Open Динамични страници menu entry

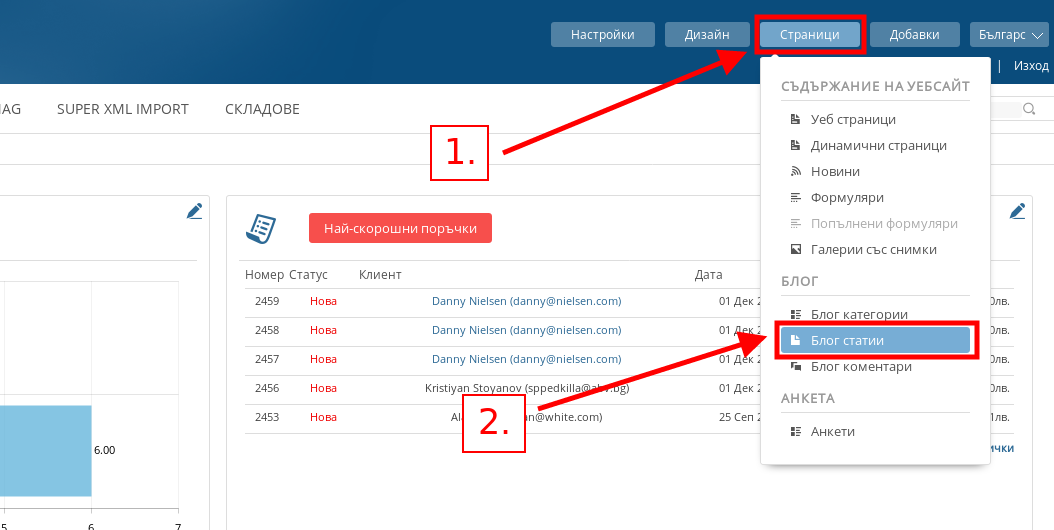pos(878,146)
